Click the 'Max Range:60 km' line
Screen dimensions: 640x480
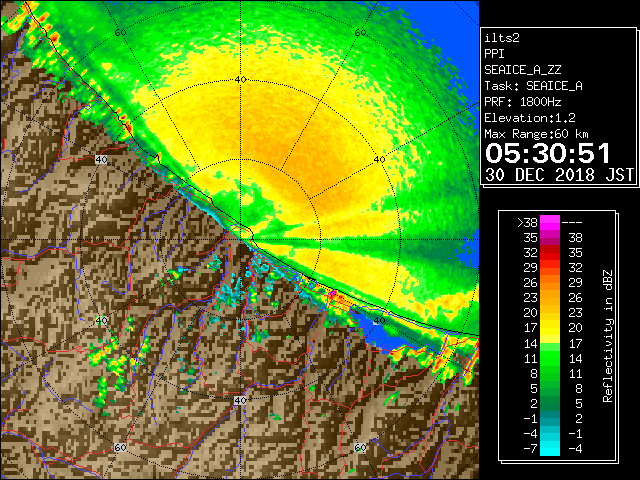pyautogui.click(x=536, y=134)
